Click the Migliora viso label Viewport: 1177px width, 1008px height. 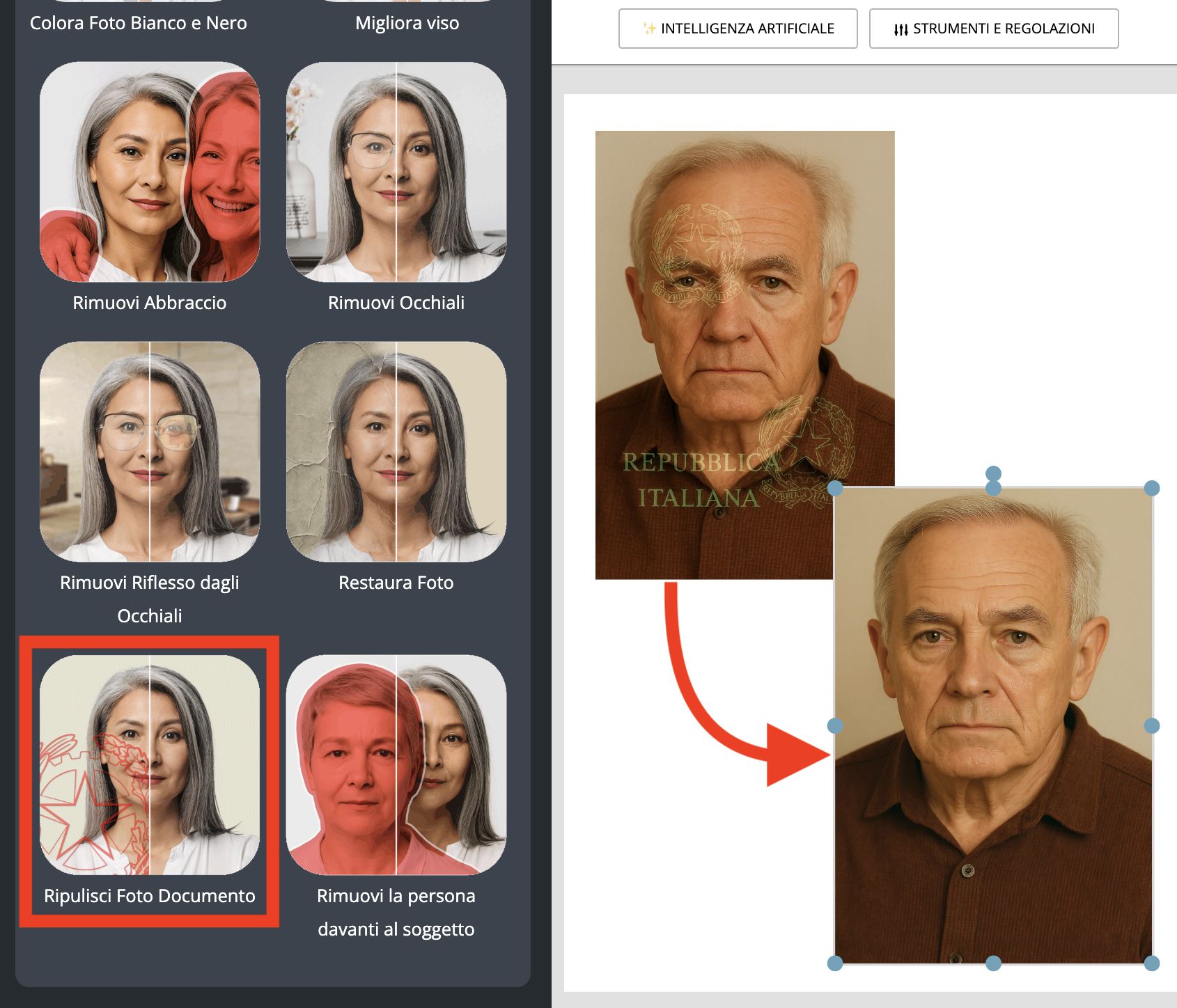[x=407, y=23]
